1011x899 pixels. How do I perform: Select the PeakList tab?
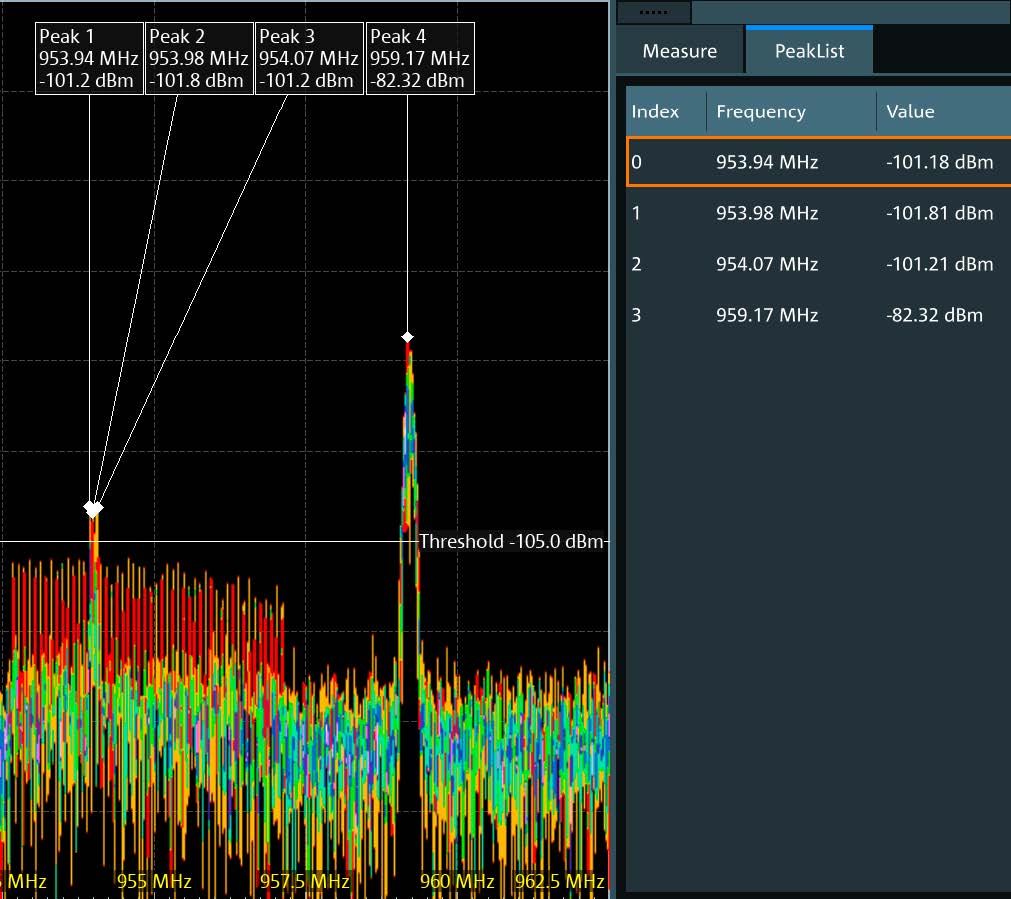pos(809,51)
